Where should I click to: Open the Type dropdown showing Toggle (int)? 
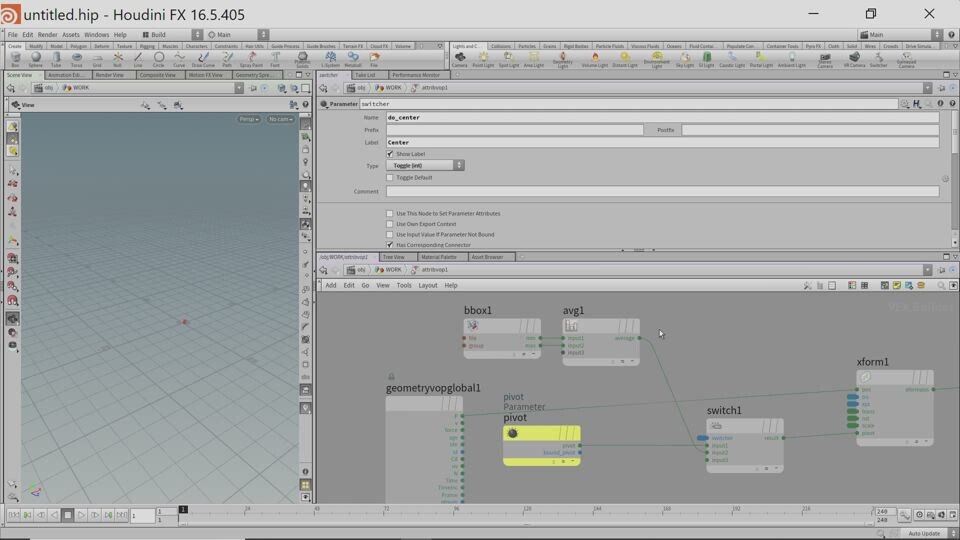click(x=425, y=165)
